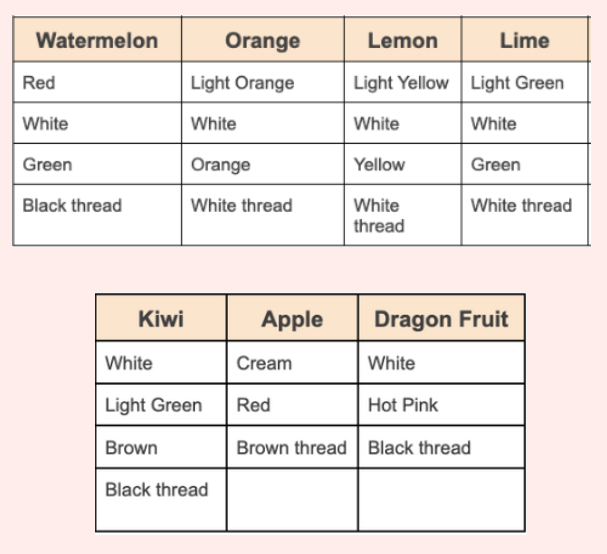This screenshot has width=607, height=554.
Task: Select the Apple column header
Action: 292,320
